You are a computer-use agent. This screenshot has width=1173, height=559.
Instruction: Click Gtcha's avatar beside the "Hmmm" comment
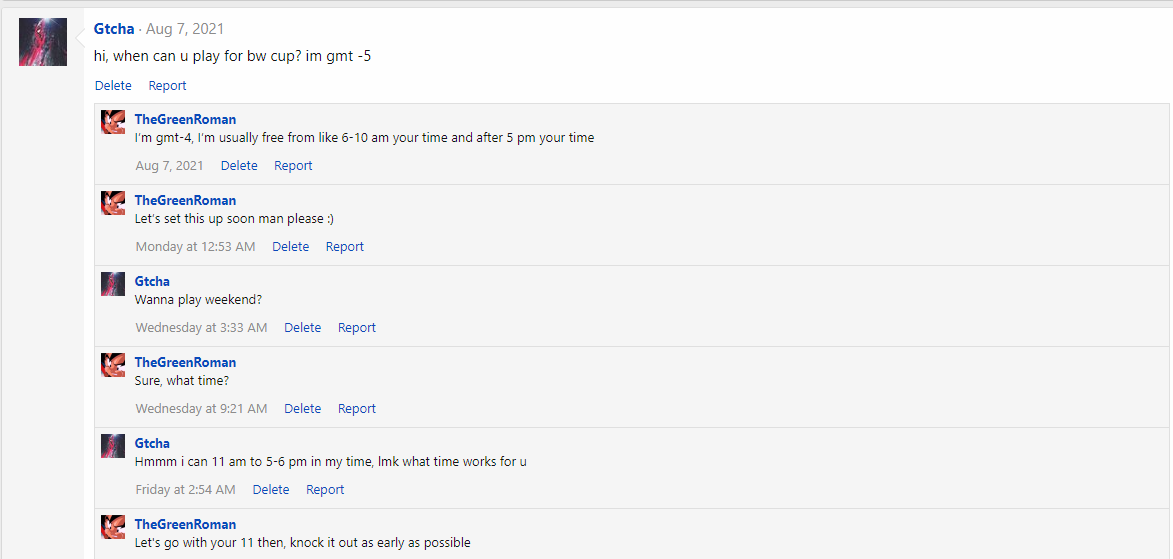tap(113, 446)
